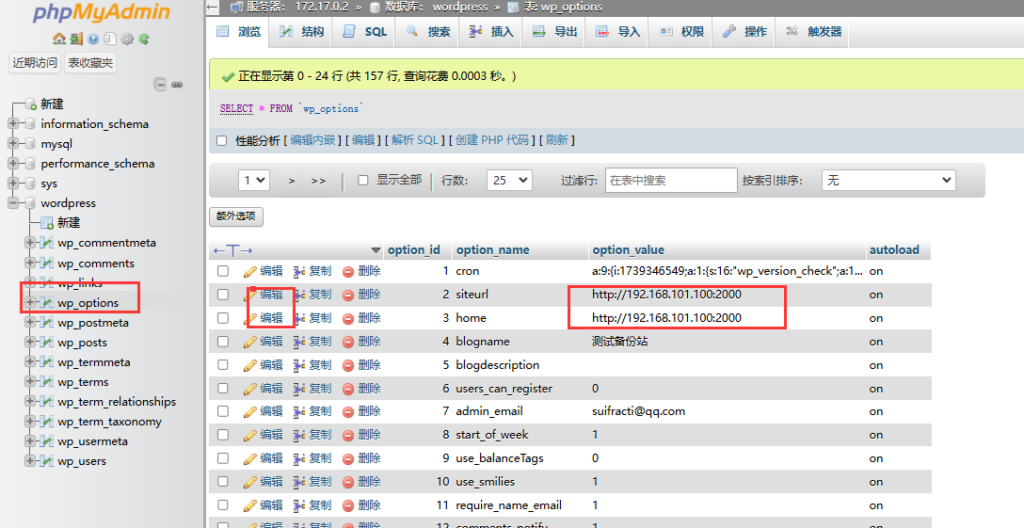Screen dimensions: 1024x528
Task: Click the wp_users table icon in tree
Action: [x=46, y=461]
